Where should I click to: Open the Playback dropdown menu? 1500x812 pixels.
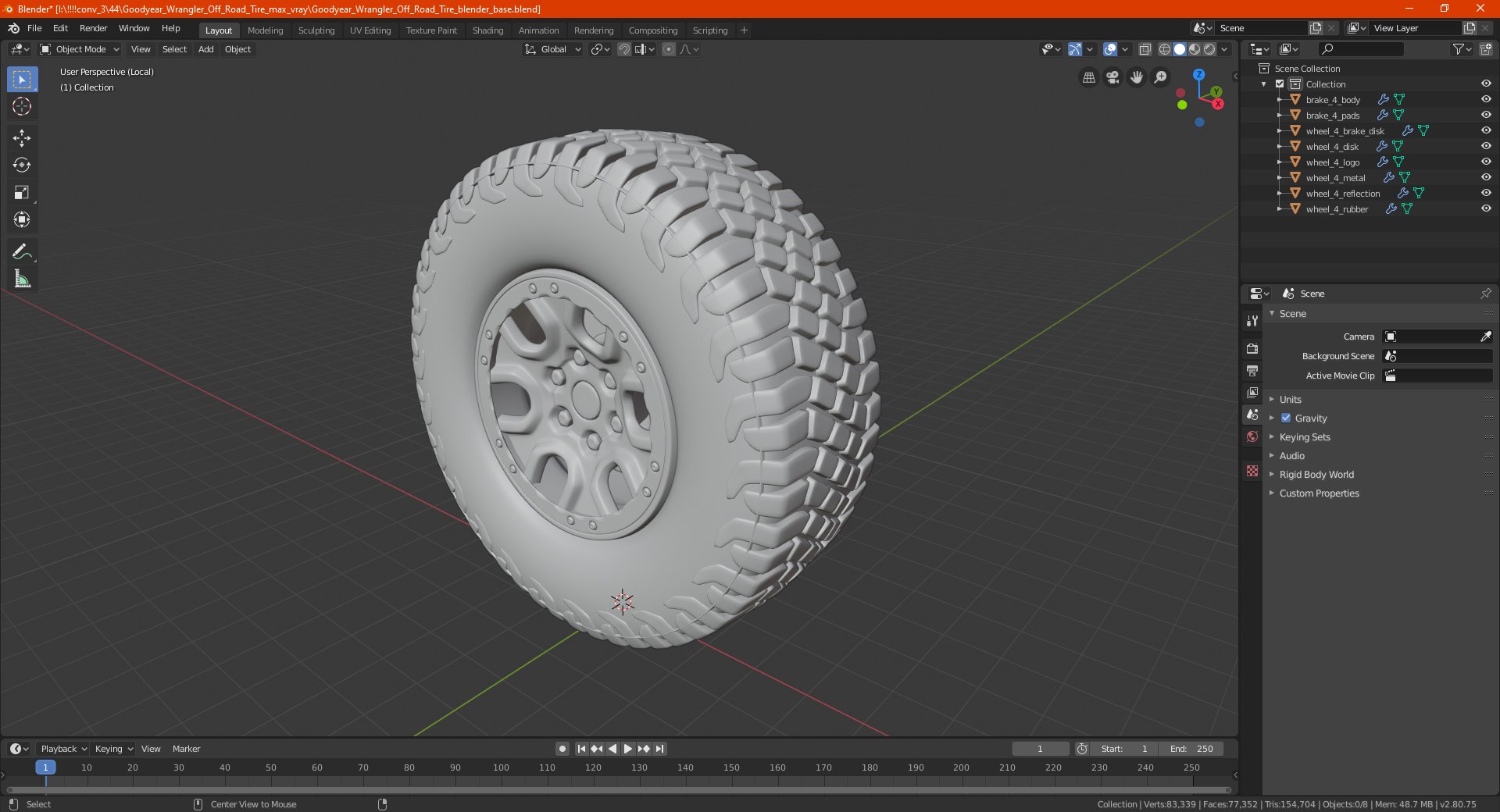click(x=63, y=749)
